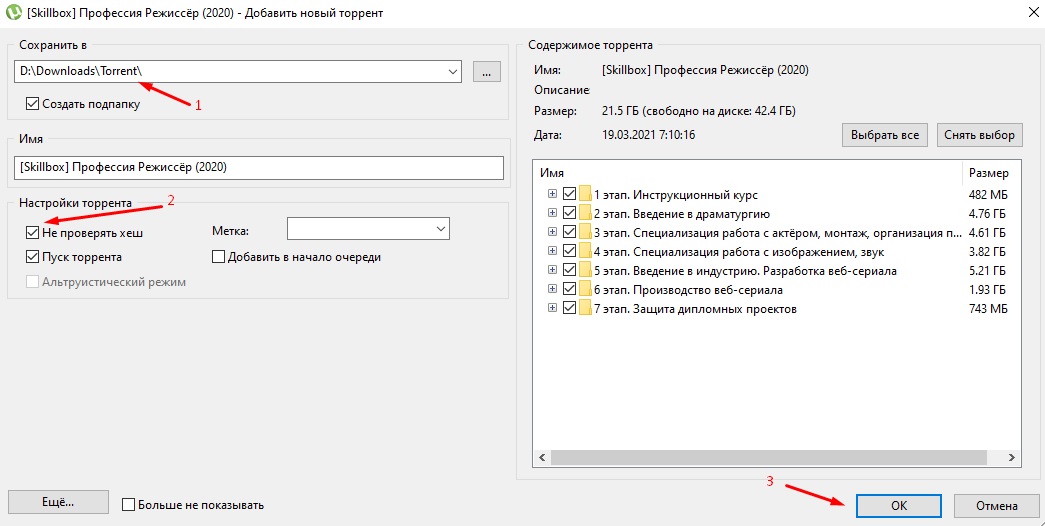Uncheck '3 этап' folder in file list
This screenshot has width=1045, height=526.
(x=569, y=233)
